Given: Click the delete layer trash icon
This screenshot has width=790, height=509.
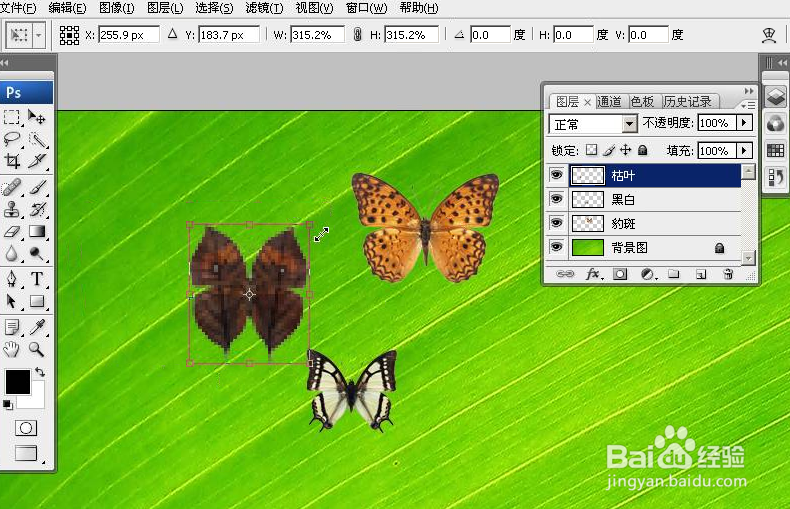Looking at the screenshot, I should (728, 274).
